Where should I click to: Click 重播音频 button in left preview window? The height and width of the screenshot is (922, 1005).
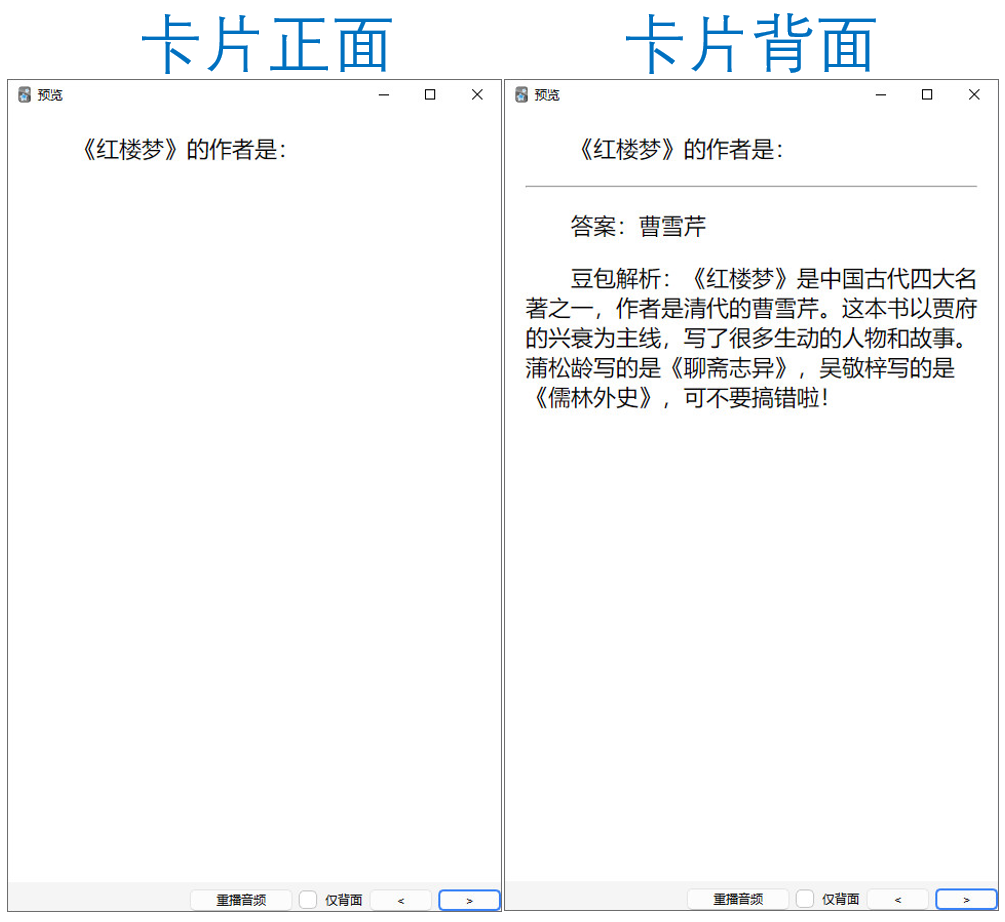tap(241, 900)
